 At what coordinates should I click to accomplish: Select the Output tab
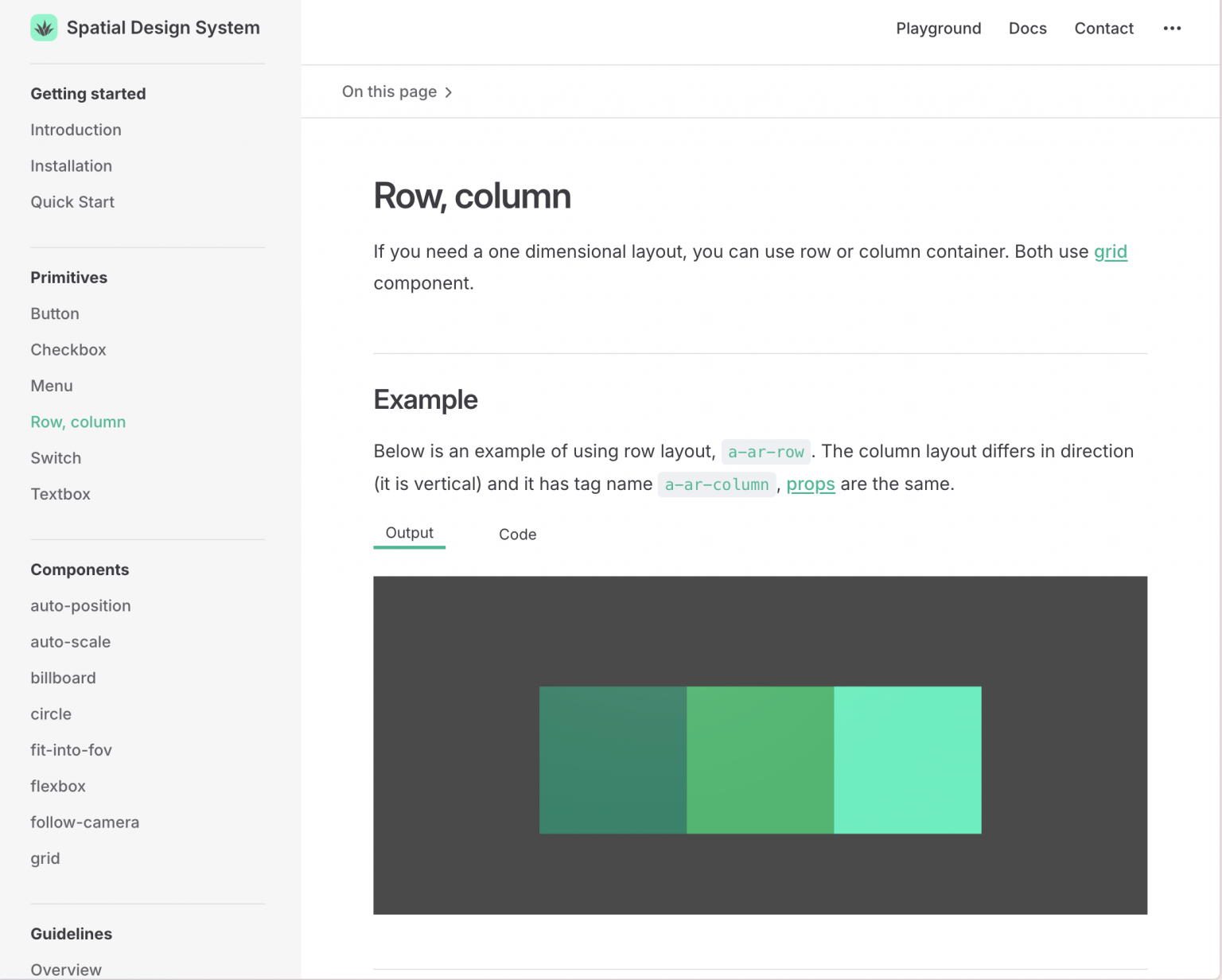tap(409, 533)
